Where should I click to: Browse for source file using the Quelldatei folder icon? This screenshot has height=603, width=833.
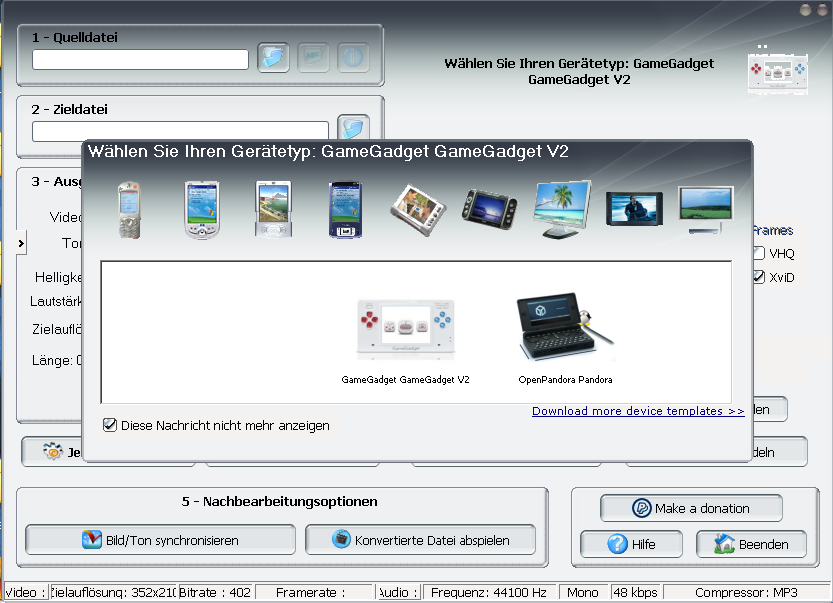273,58
